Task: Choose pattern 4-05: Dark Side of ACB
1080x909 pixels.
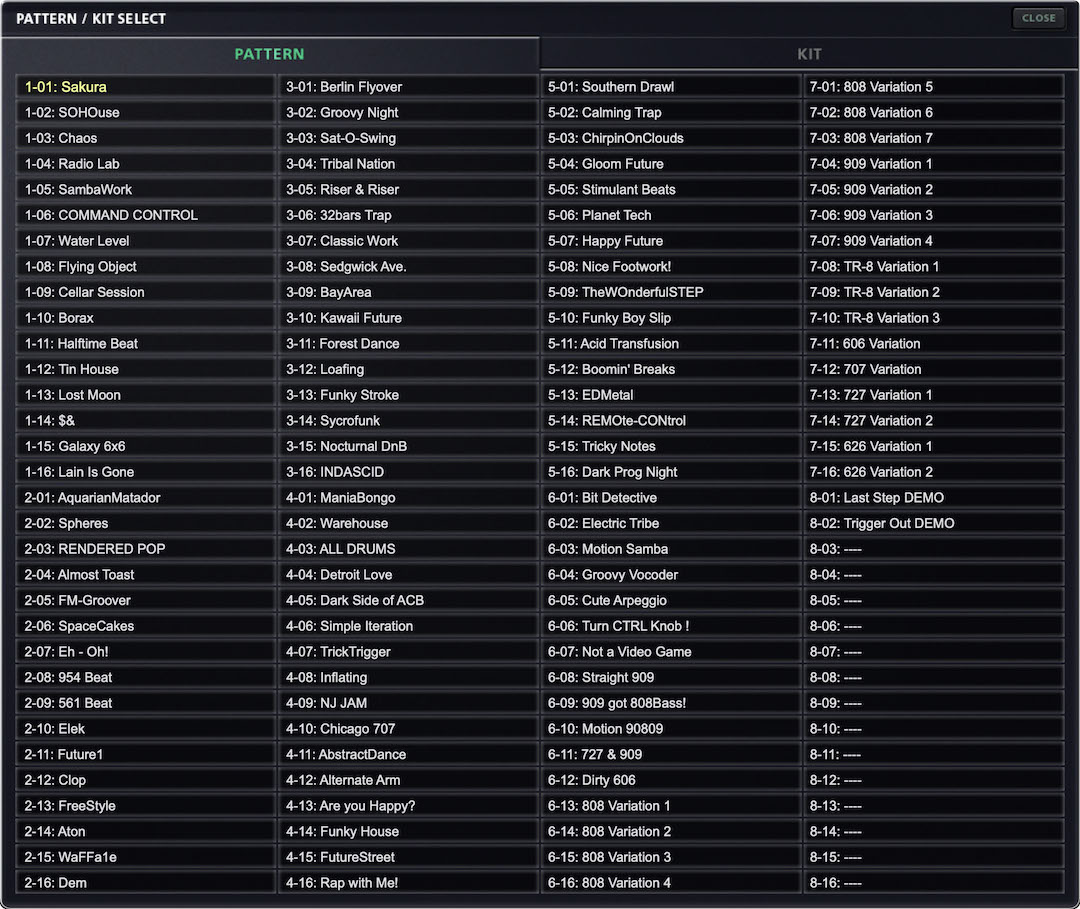Action: (x=408, y=600)
